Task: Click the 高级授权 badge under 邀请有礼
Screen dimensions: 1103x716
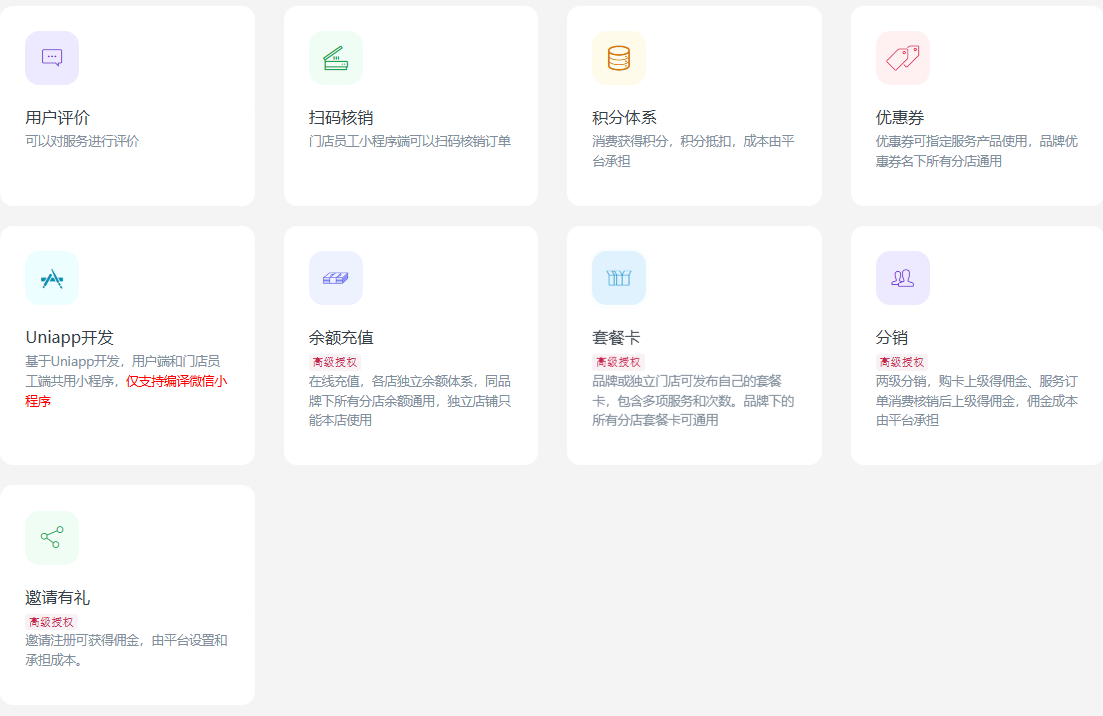Action: [x=51, y=622]
